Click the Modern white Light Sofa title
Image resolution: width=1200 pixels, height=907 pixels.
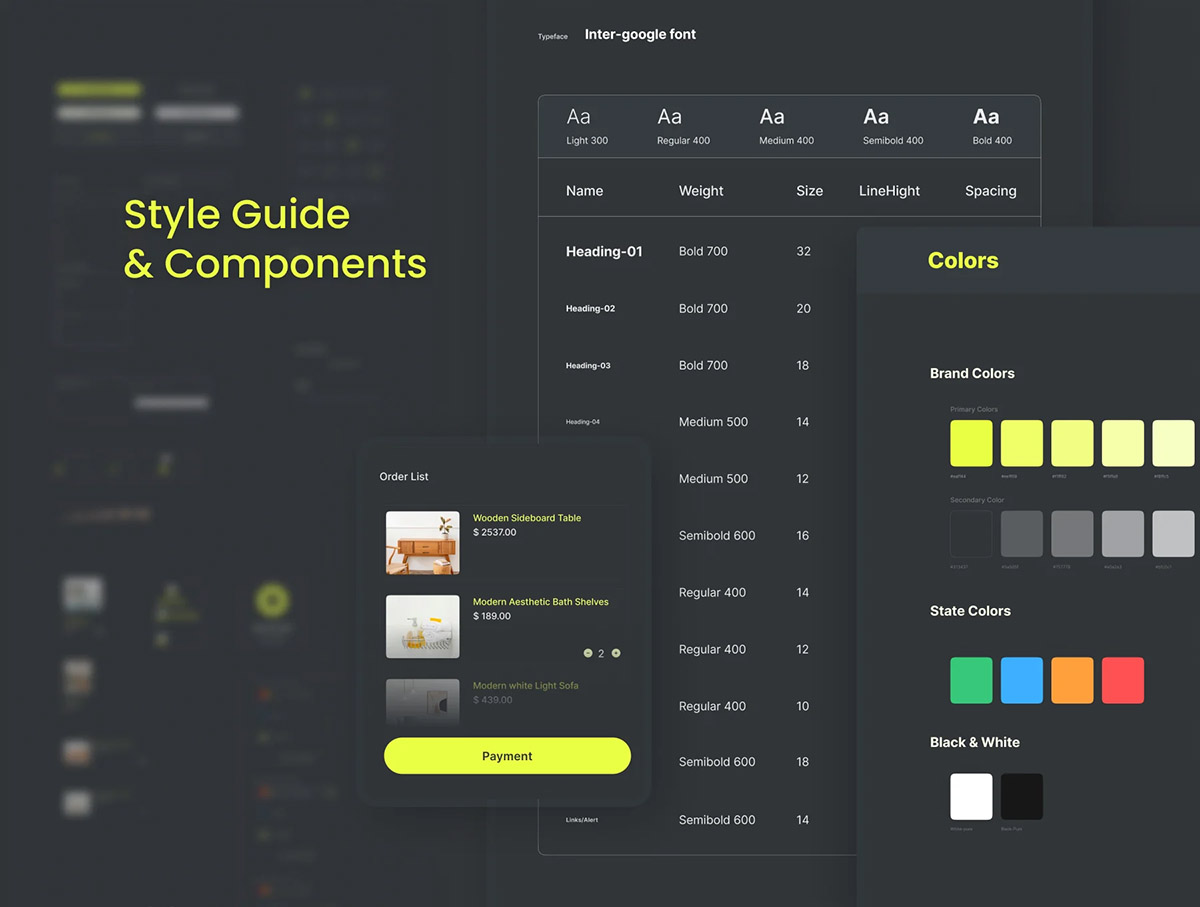tap(525, 686)
